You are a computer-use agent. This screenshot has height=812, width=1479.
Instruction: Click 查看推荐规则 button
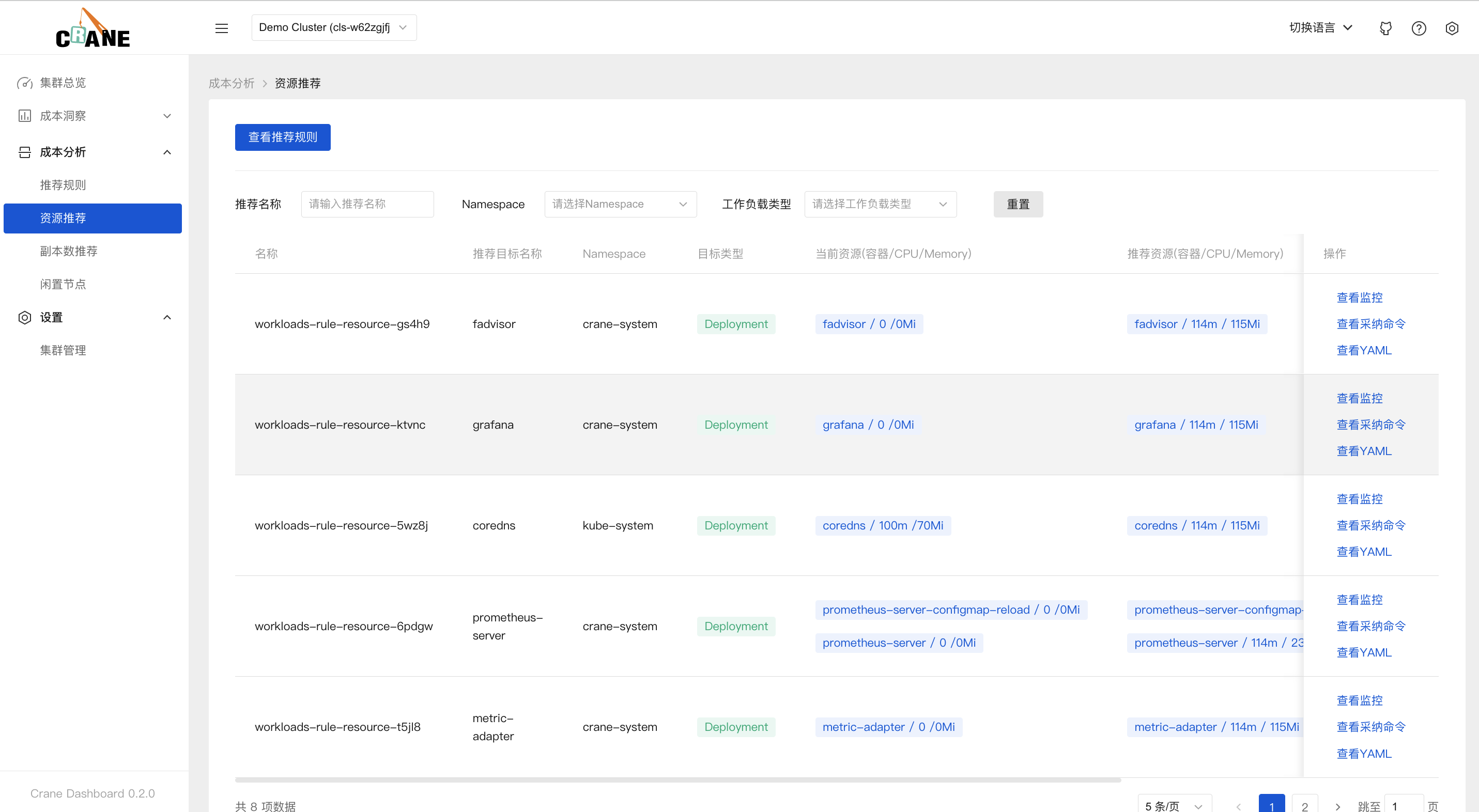283,137
